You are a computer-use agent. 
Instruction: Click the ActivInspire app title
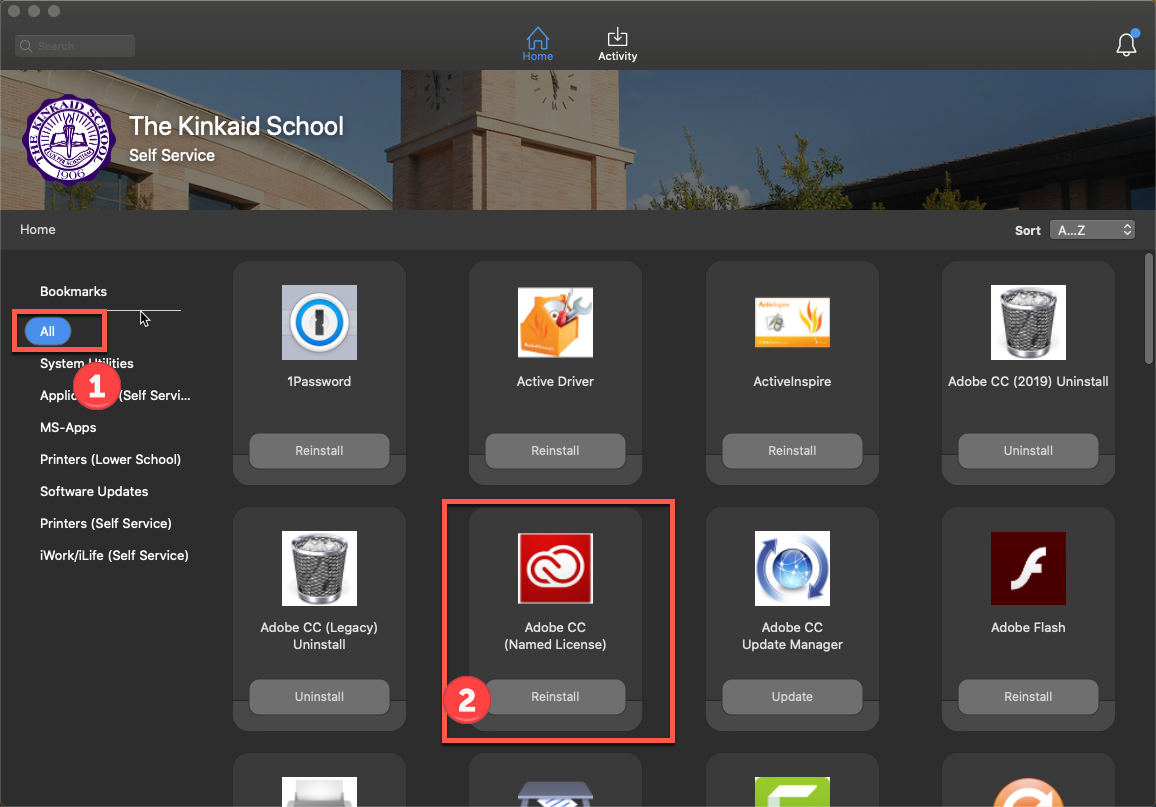coord(792,381)
